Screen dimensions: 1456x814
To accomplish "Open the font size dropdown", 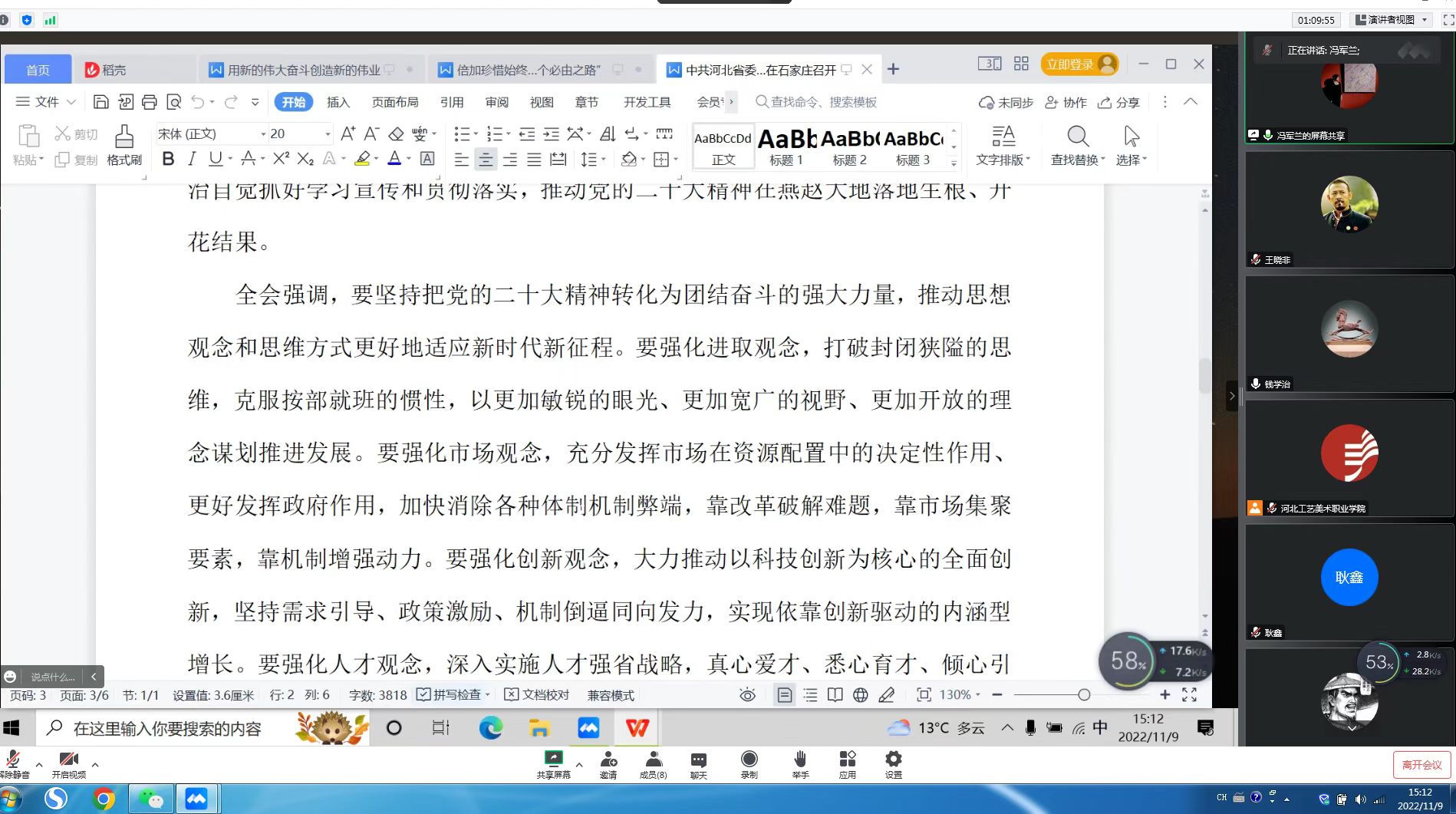I will coord(328,134).
